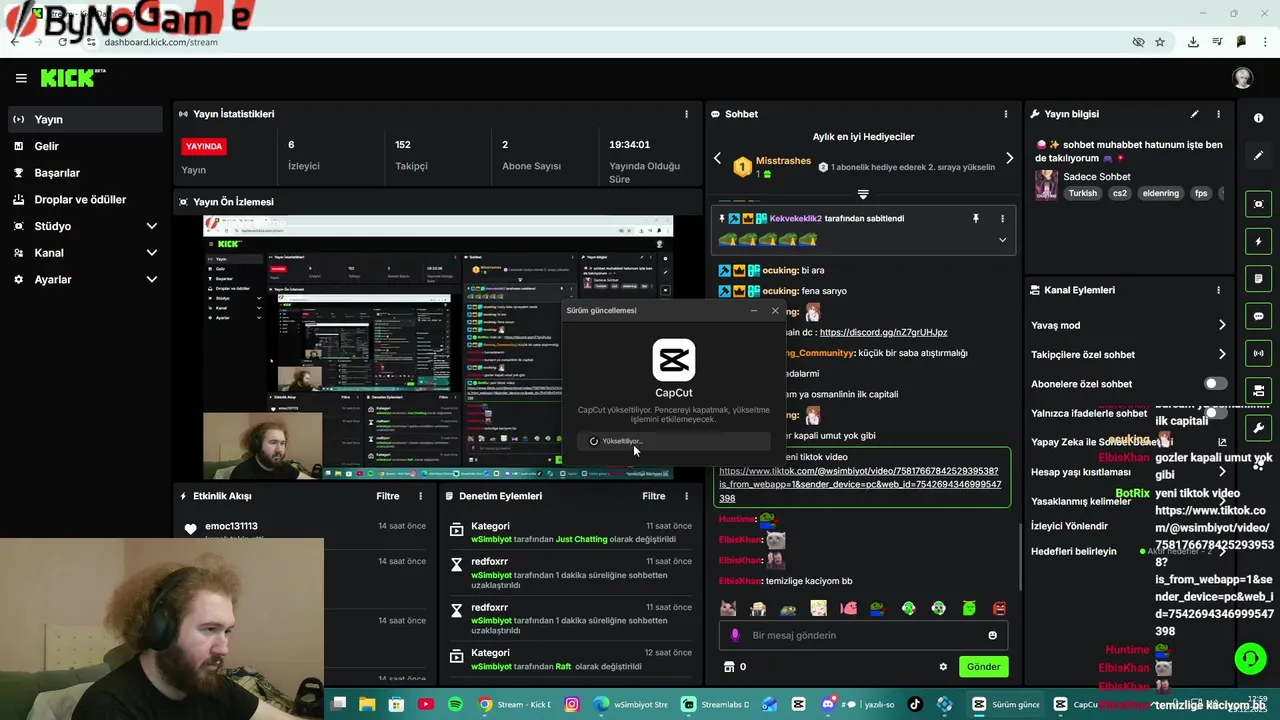Open the discord.gg link in chat
The width and height of the screenshot is (1280, 720).
(x=883, y=332)
